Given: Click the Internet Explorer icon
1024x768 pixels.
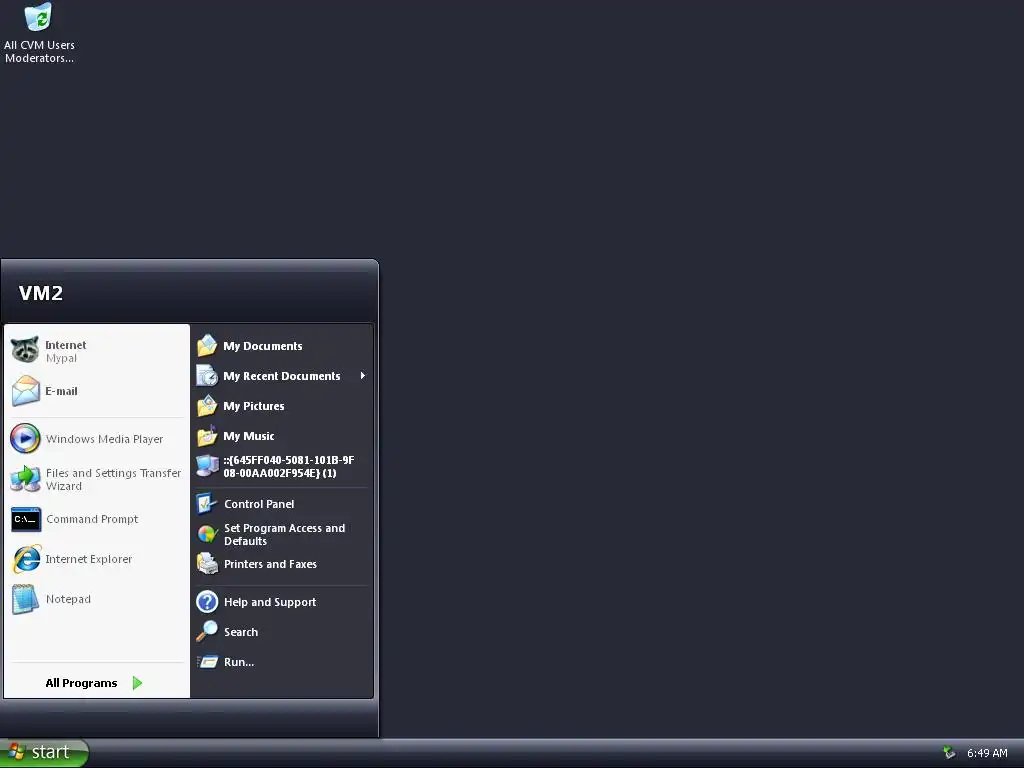Looking at the screenshot, I should click(x=26, y=559).
